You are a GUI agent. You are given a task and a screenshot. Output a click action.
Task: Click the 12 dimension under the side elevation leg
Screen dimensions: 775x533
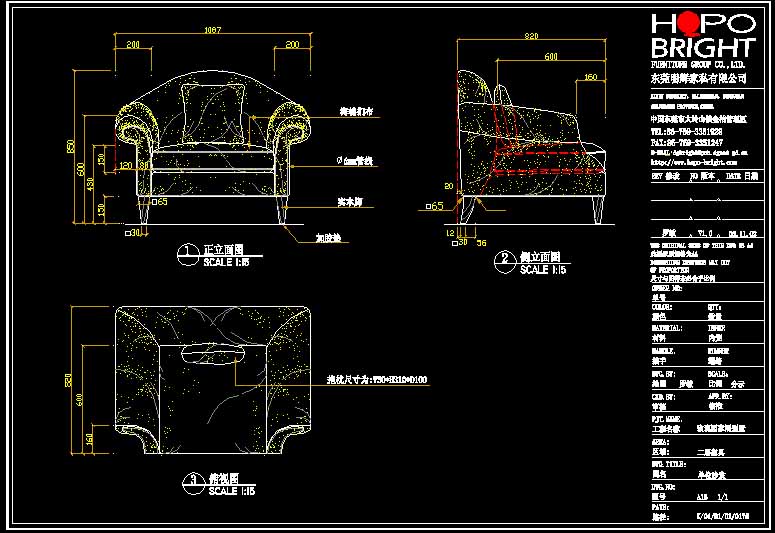point(450,233)
